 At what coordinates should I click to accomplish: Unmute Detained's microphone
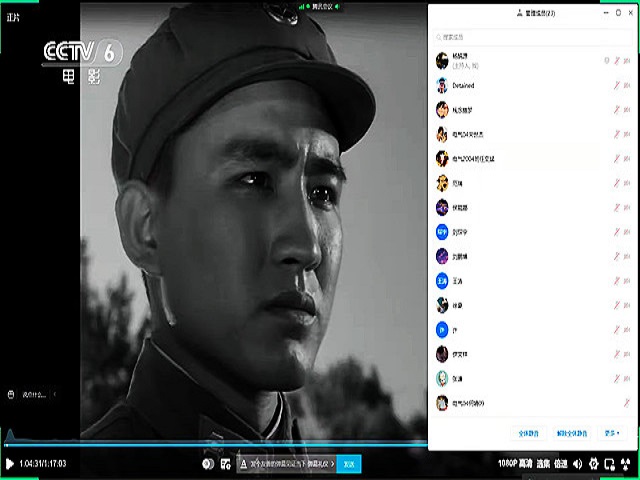[x=617, y=85]
